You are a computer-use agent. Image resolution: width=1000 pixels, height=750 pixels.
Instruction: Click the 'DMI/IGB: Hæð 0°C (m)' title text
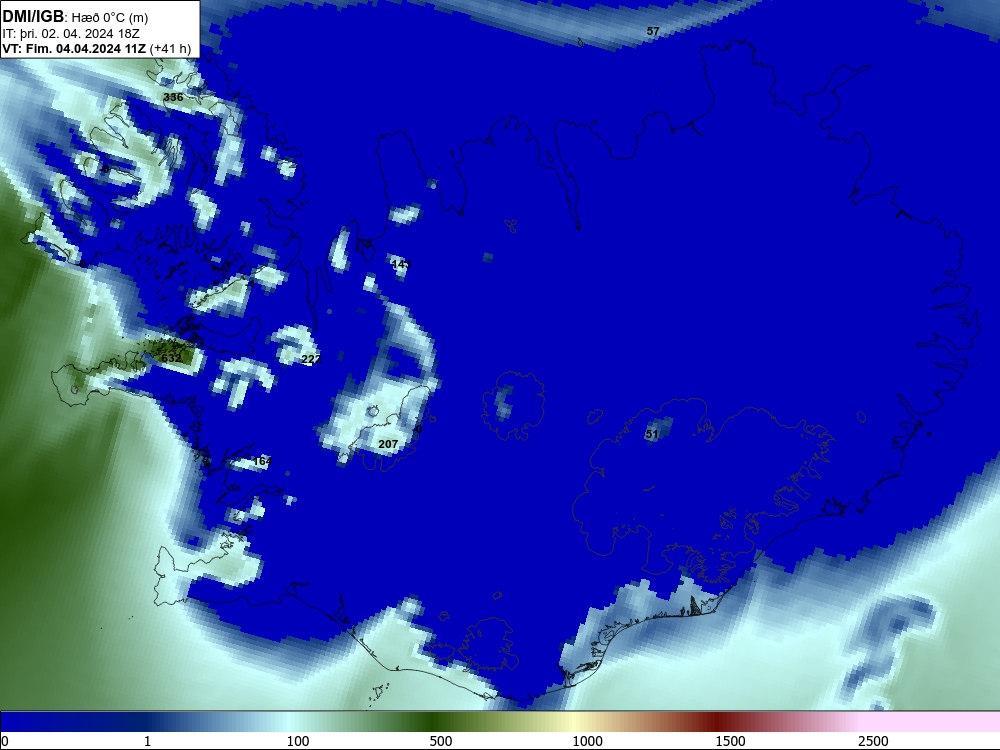pos(75,16)
